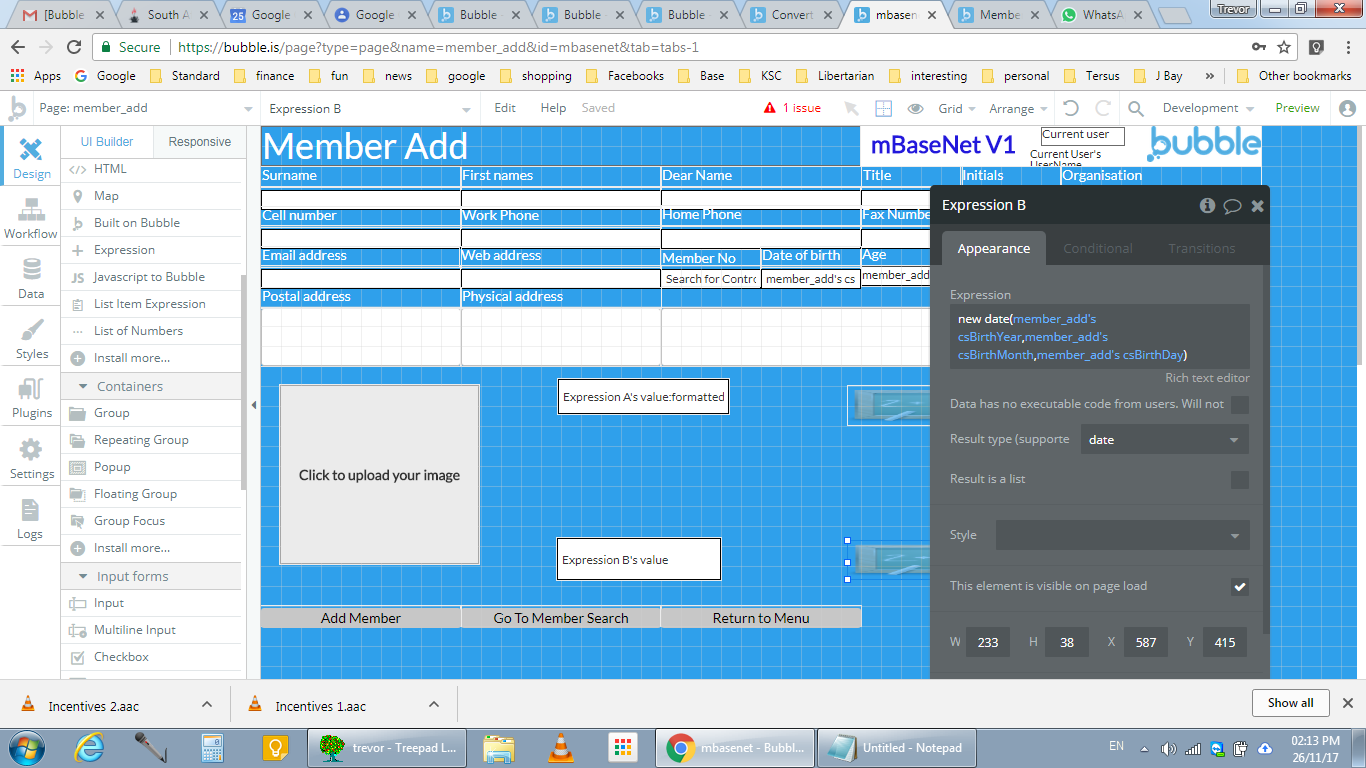Screen dimensions: 1366x768
Task: Click the Expression code text box
Action: coord(1099,337)
